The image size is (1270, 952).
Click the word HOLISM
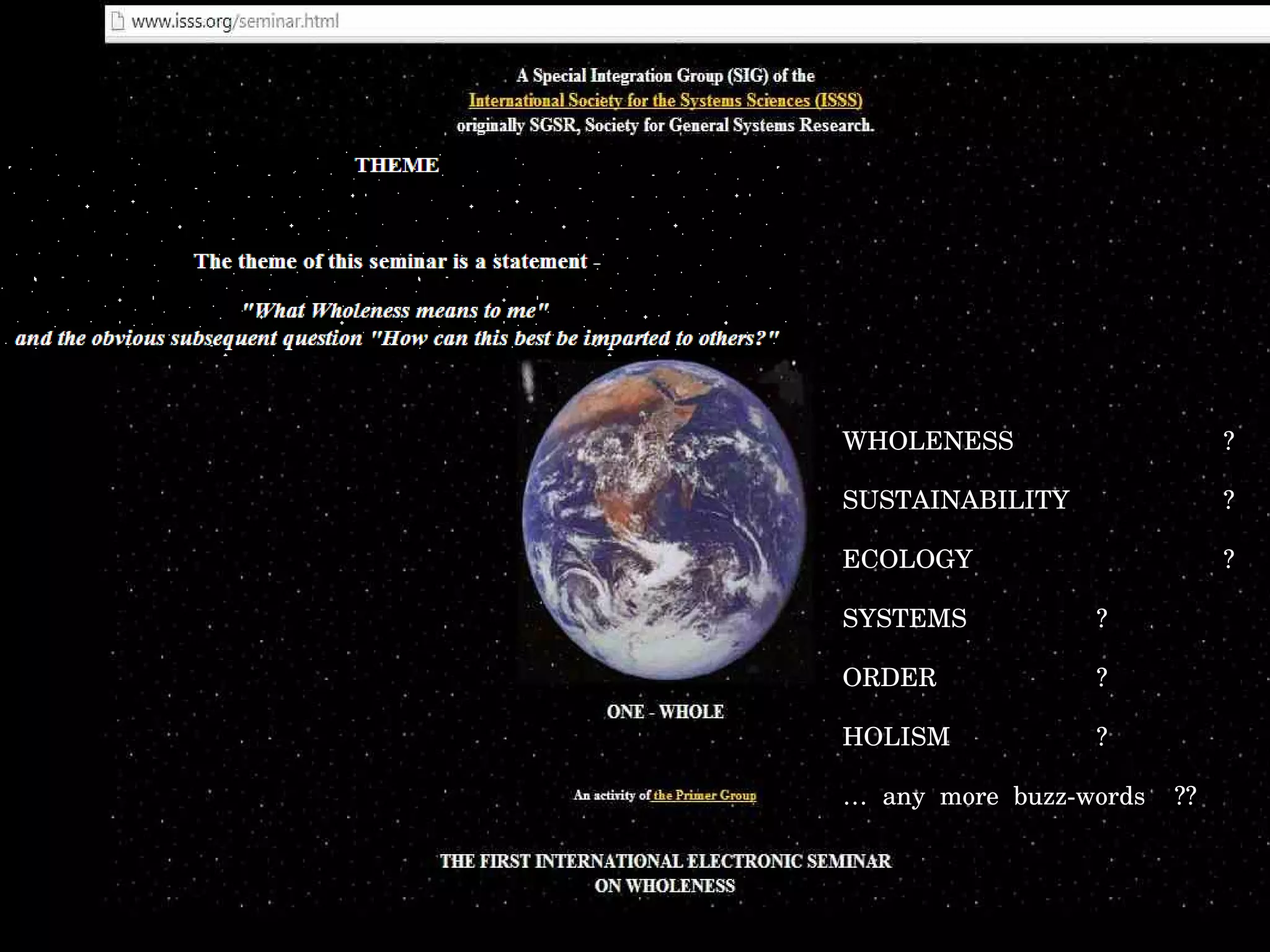896,737
